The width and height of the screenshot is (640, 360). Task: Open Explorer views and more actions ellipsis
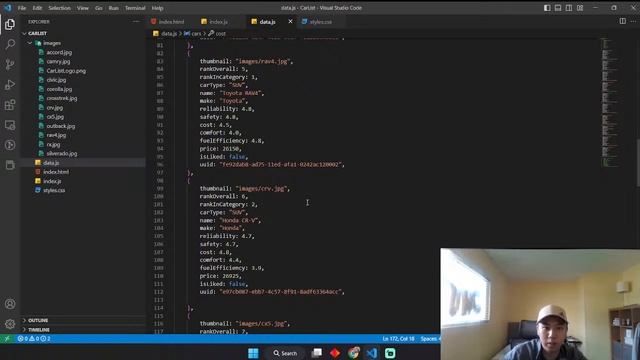click(136, 22)
